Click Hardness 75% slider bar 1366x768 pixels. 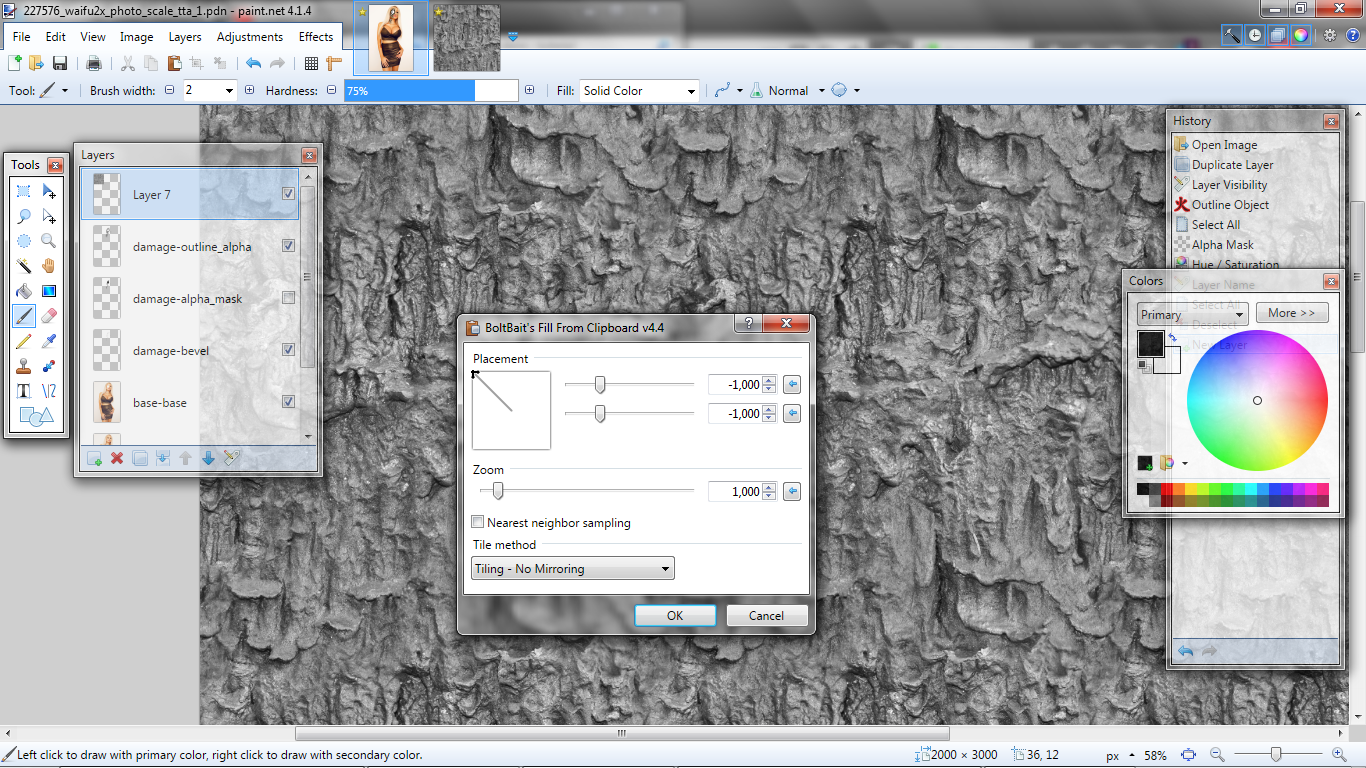(x=432, y=91)
